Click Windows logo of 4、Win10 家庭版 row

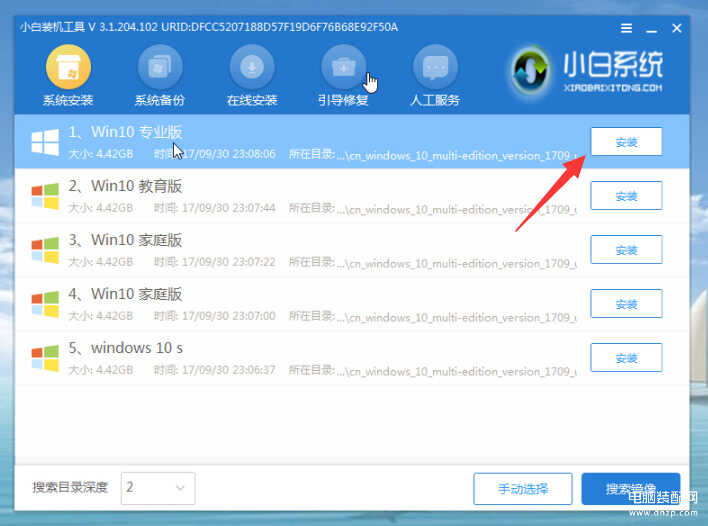tap(45, 303)
